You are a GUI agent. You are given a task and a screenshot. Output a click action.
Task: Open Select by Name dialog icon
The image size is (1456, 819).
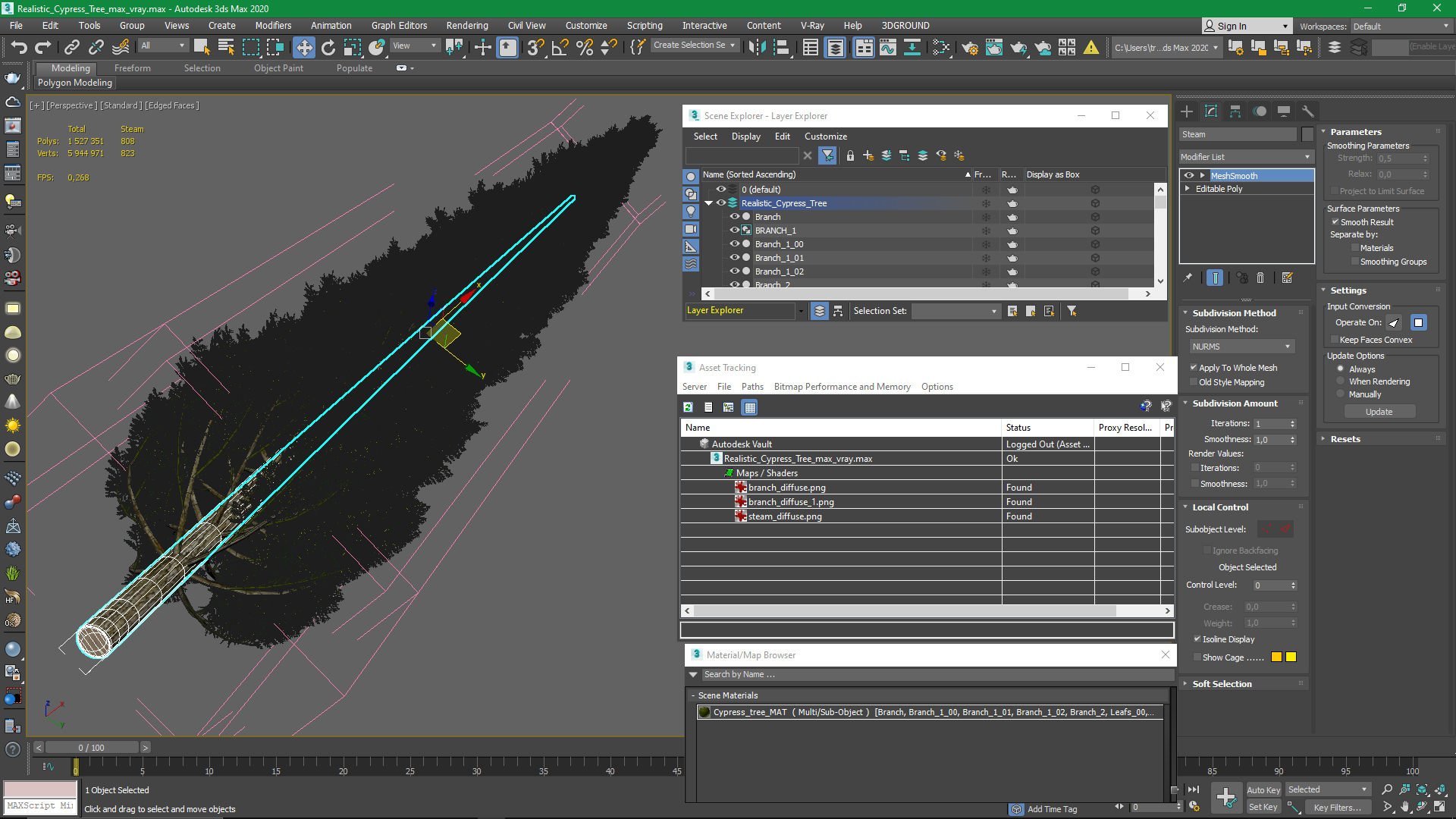coord(226,47)
